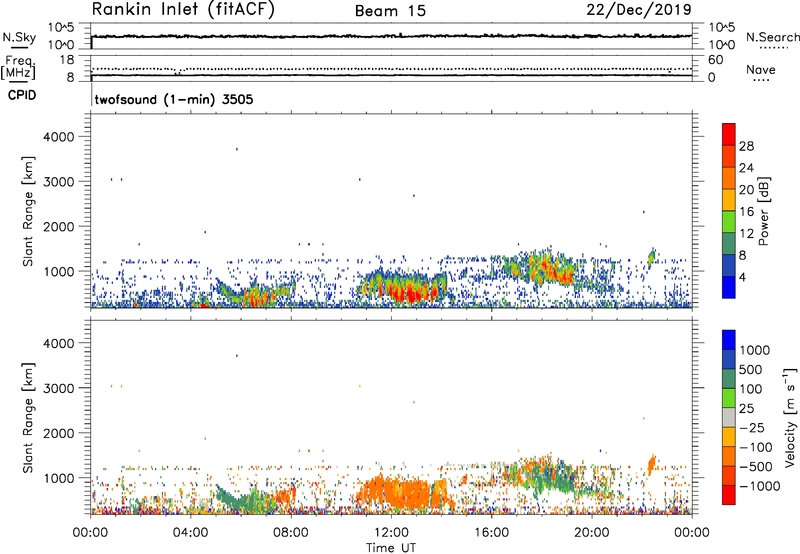Click the dip in the dotted Nave trace
Image resolution: width=800 pixels, height=554 pixels.
coord(178,72)
